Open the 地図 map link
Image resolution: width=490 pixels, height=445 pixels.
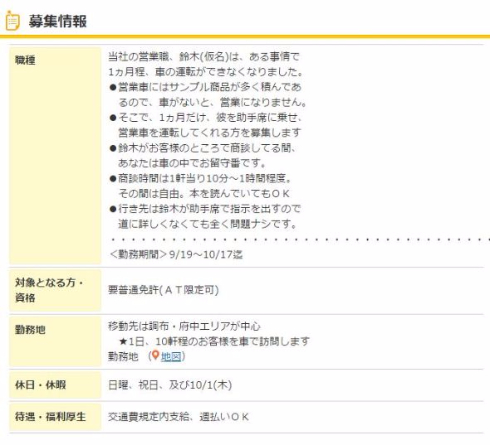coord(171,357)
